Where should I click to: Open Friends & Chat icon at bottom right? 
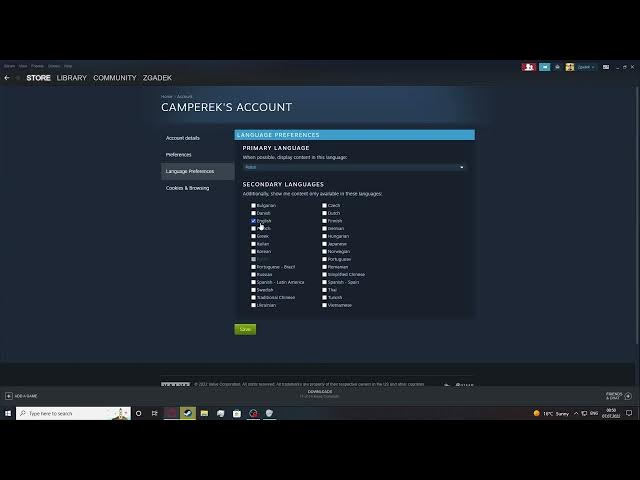628,396
